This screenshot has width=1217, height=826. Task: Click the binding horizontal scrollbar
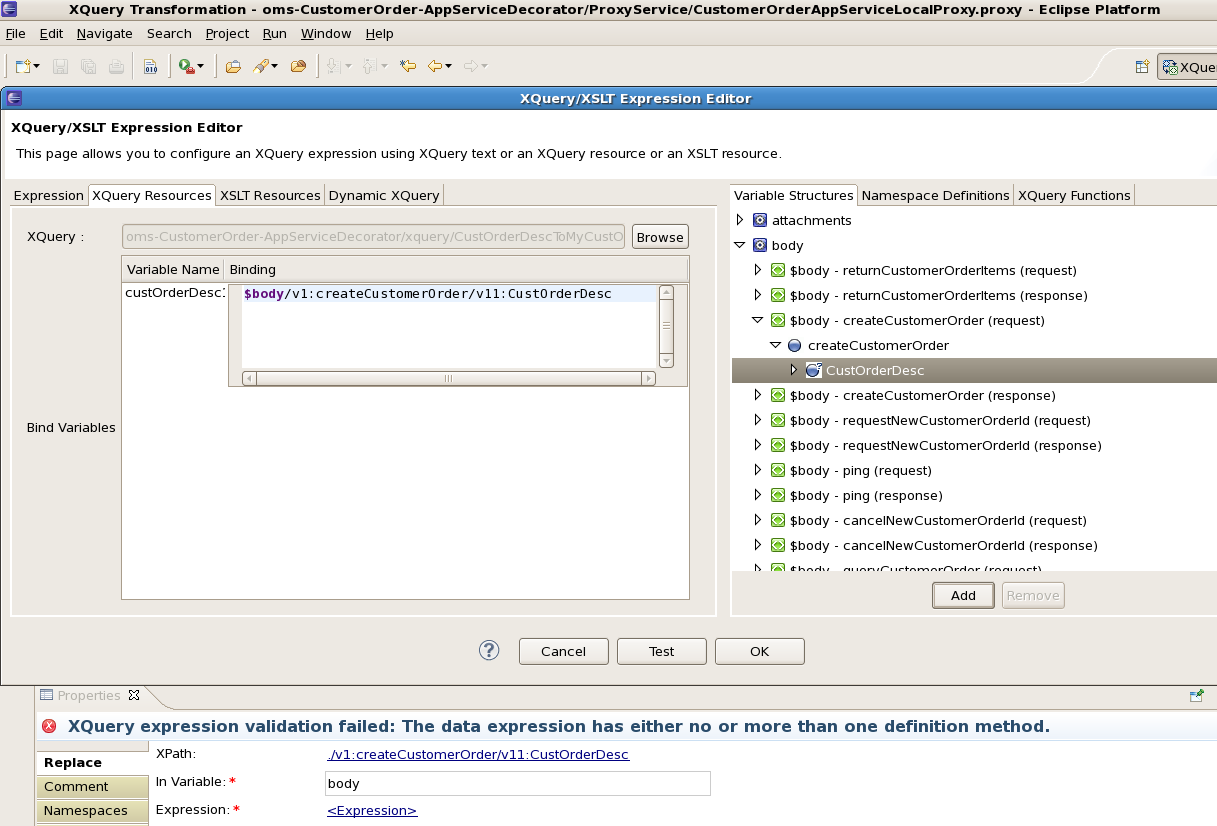tap(449, 379)
